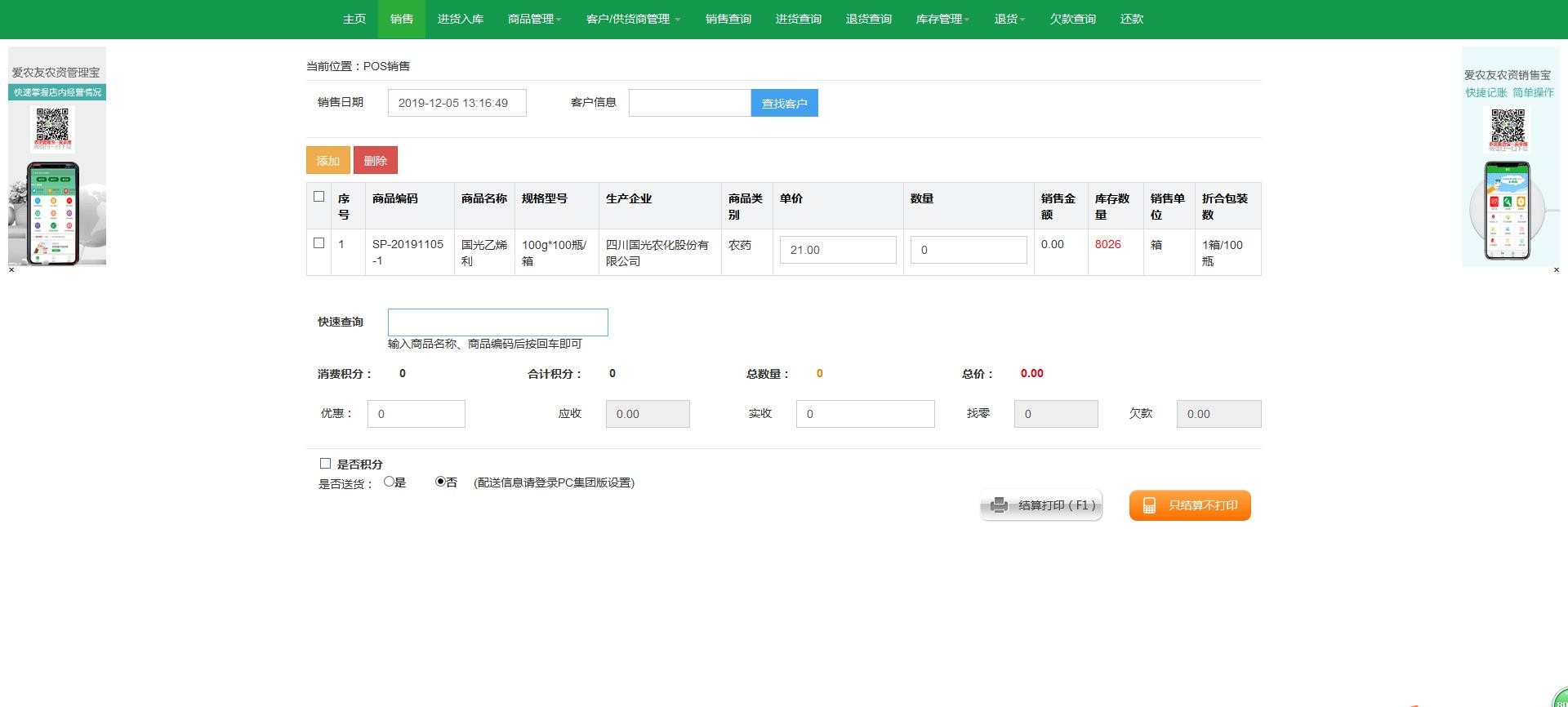Image resolution: width=1568 pixels, height=707 pixels.
Task: Click the phone image in the right ad
Action: (1507, 211)
